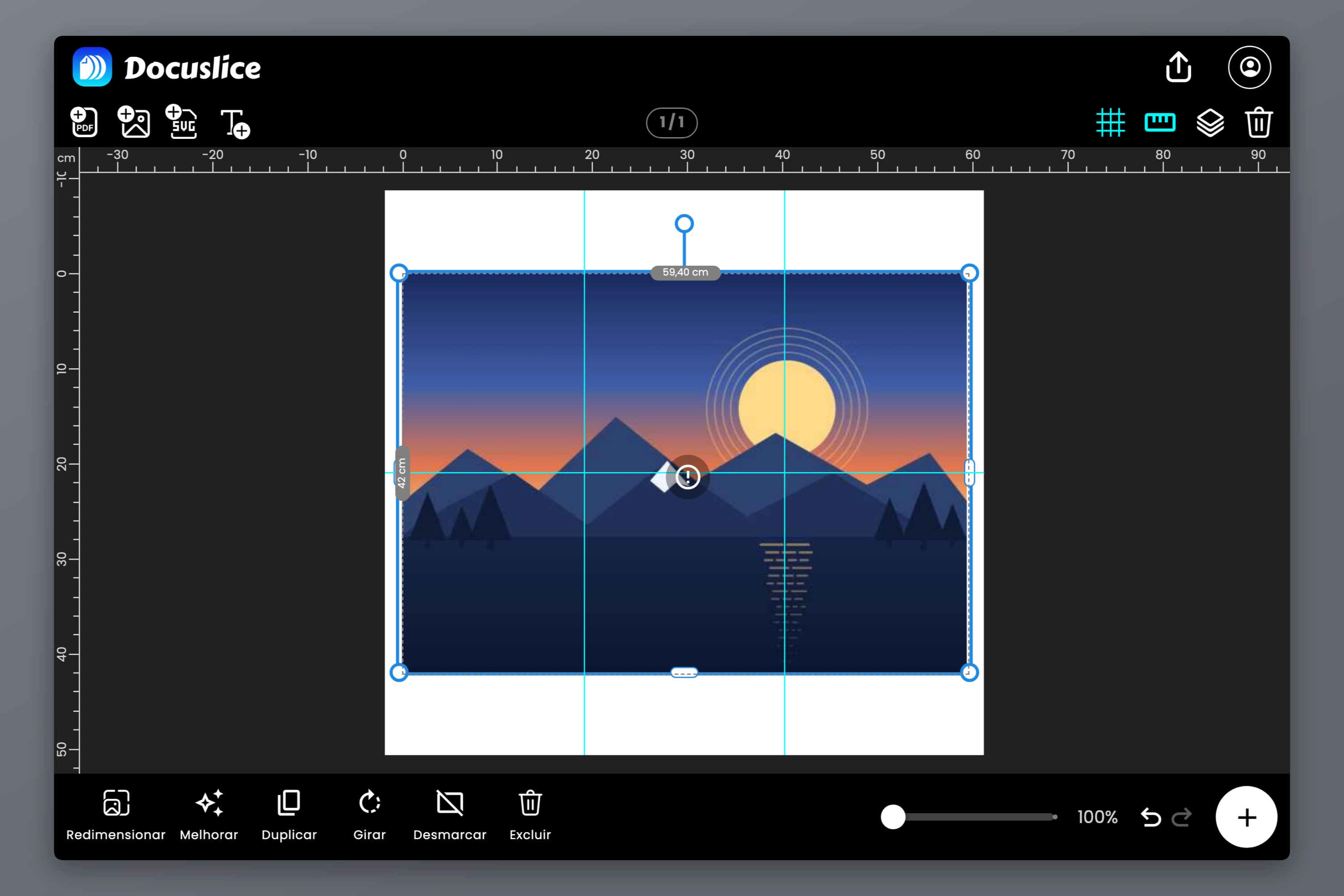Click the 100% zoom value
The image size is (1344, 896).
[x=1097, y=817]
